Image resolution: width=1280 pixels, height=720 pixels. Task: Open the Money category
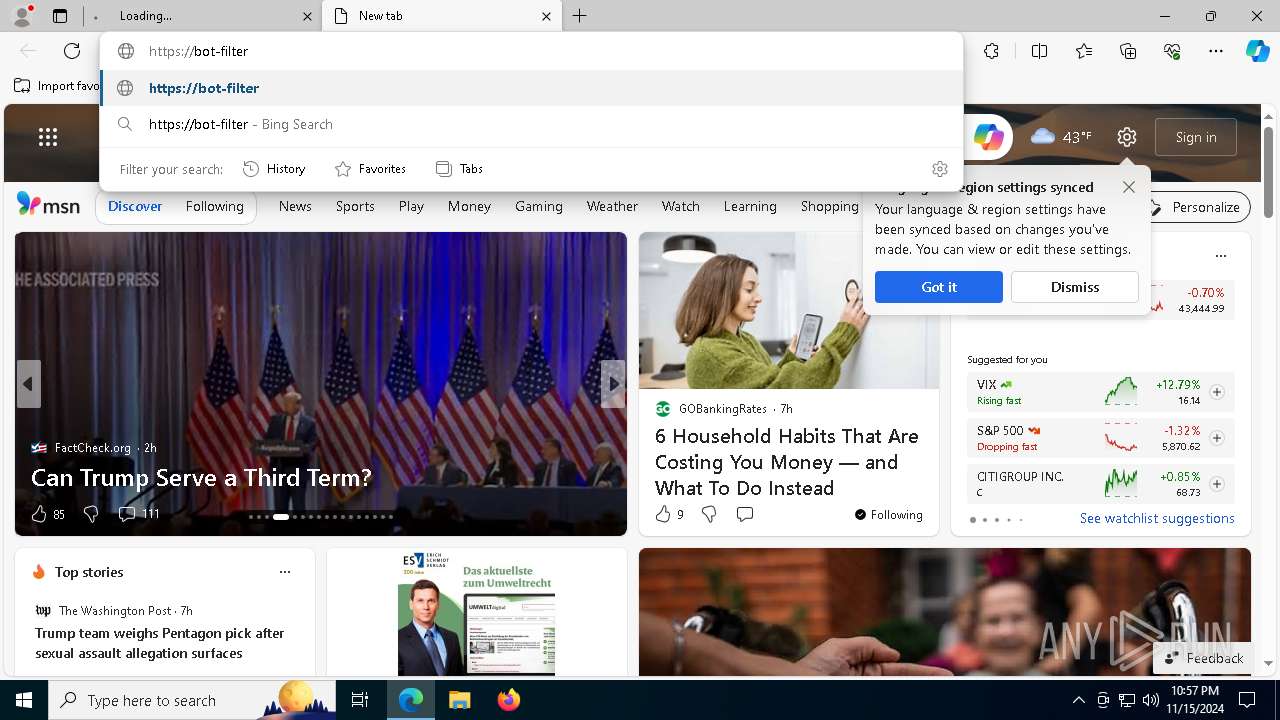469,206
